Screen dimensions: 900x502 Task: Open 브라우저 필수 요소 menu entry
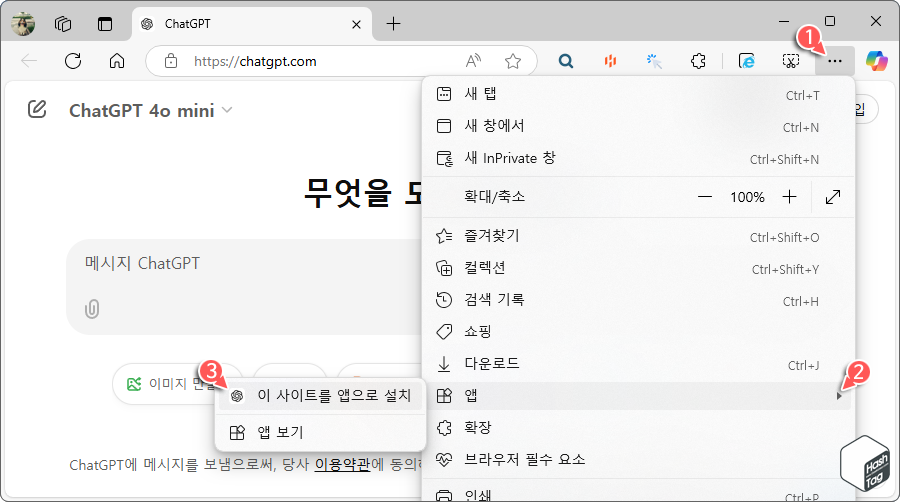tap(638, 460)
